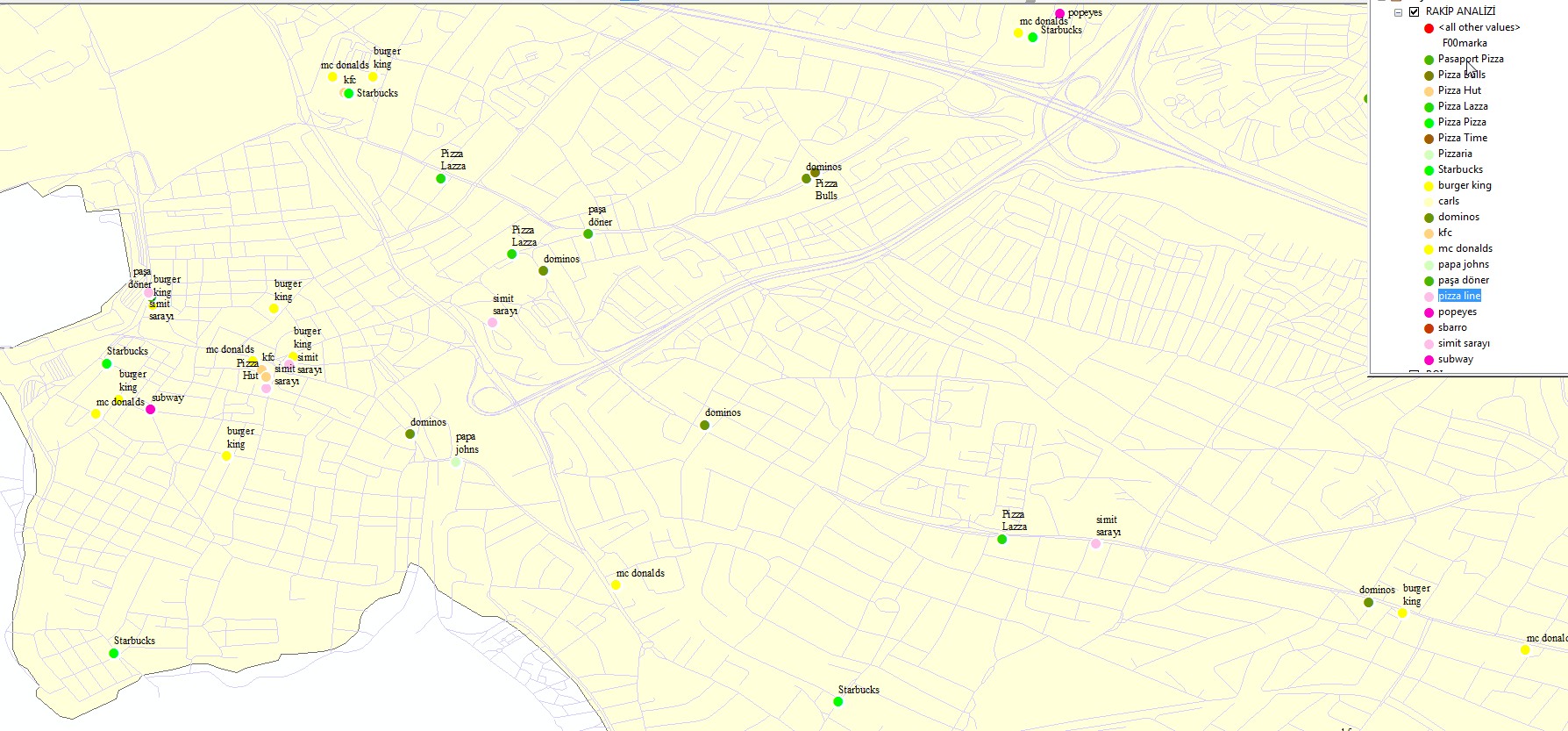
Task: Open the Pizzaria pale green legend symbol
Action: (x=1429, y=154)
